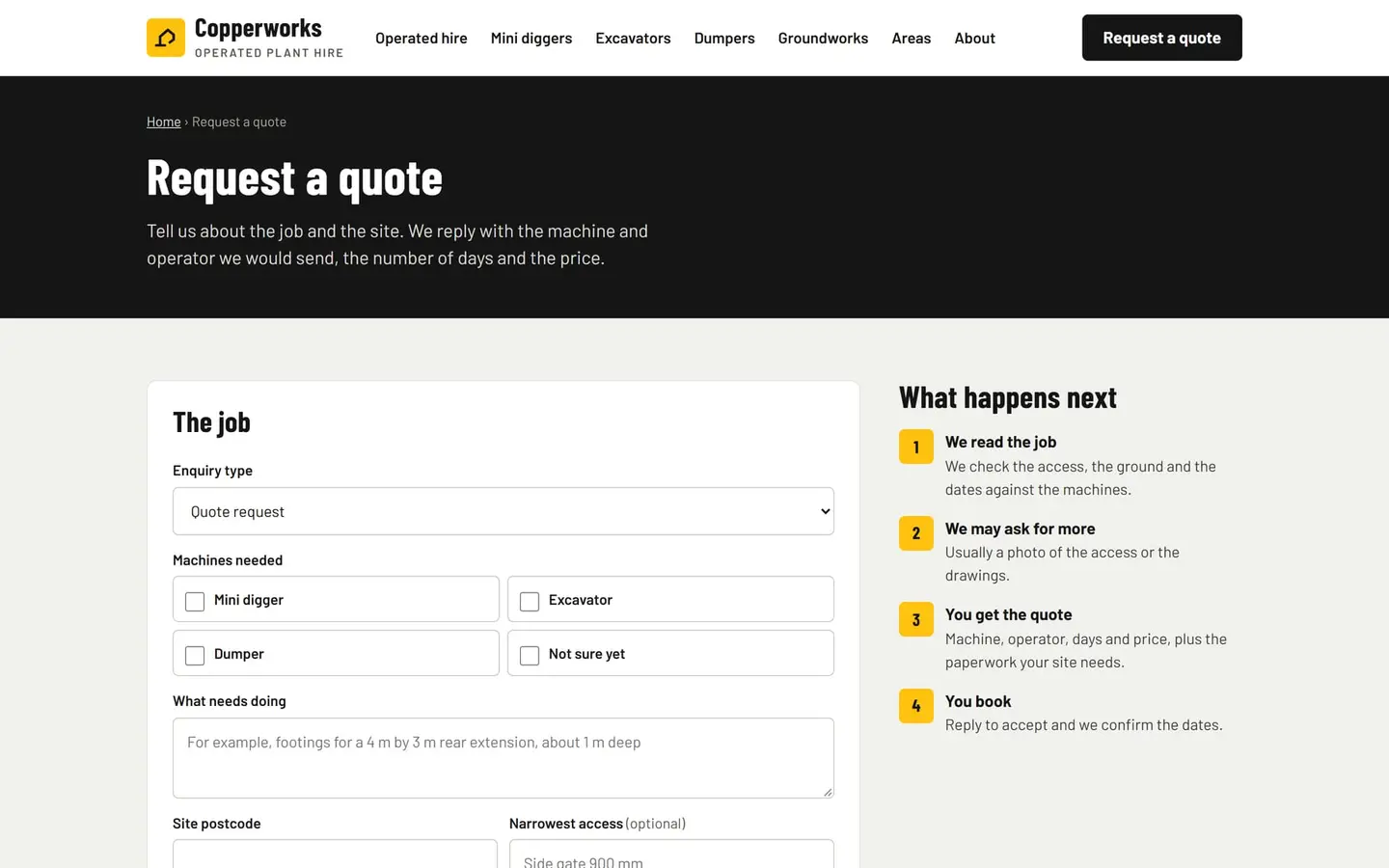Go to the Areas page
The image size is (1389, 868).
coord(912,38)
